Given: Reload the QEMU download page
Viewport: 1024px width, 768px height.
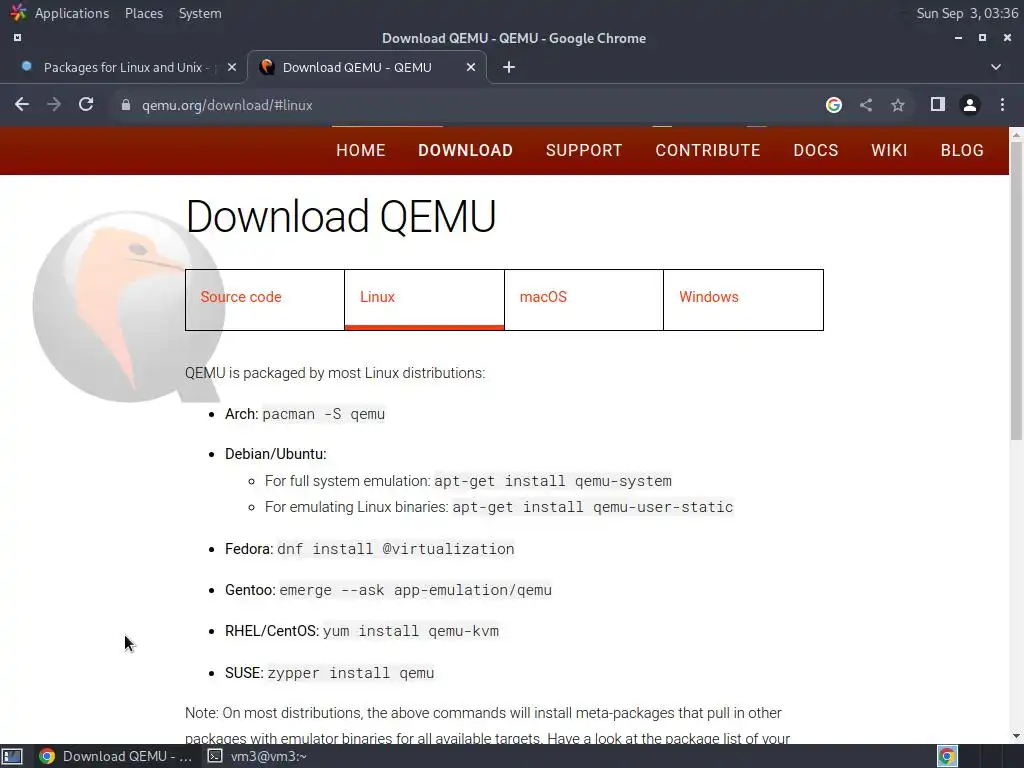Looking at the screenshot, I should (x=86, y=104).
